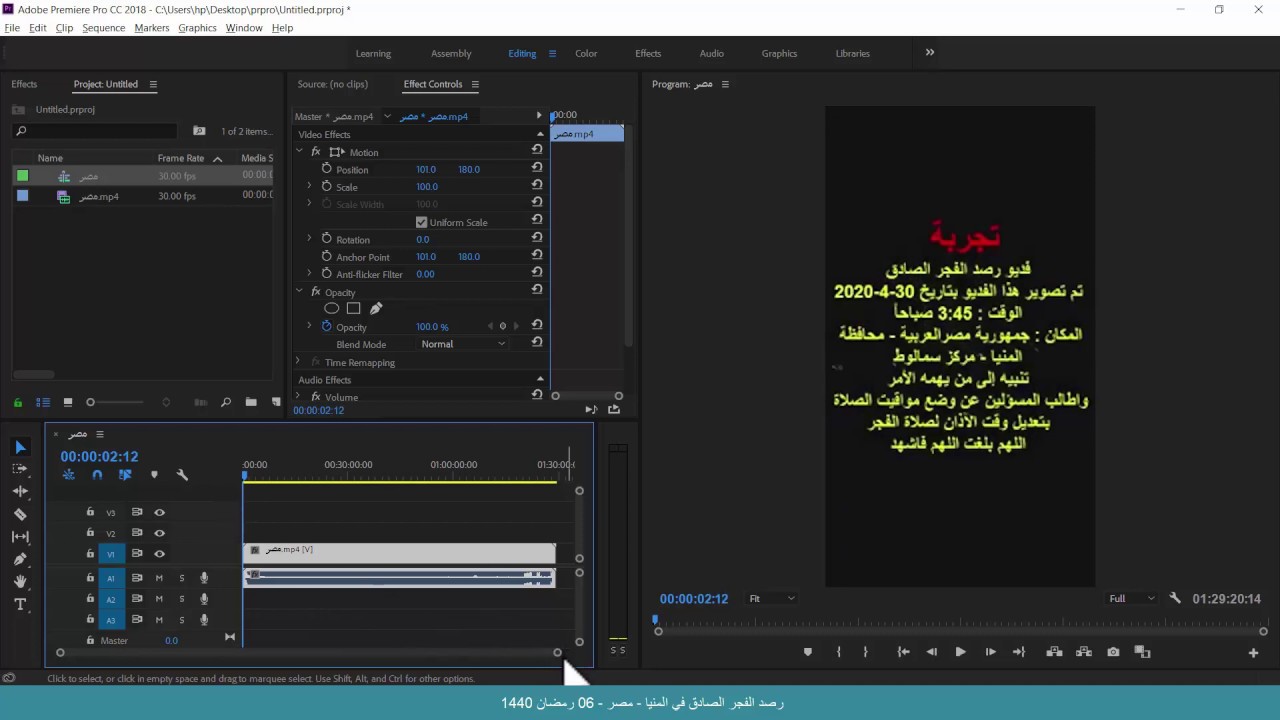Open Effects panel tab
This screenshot has height=720, width=1280.
[x=24, y=84]
